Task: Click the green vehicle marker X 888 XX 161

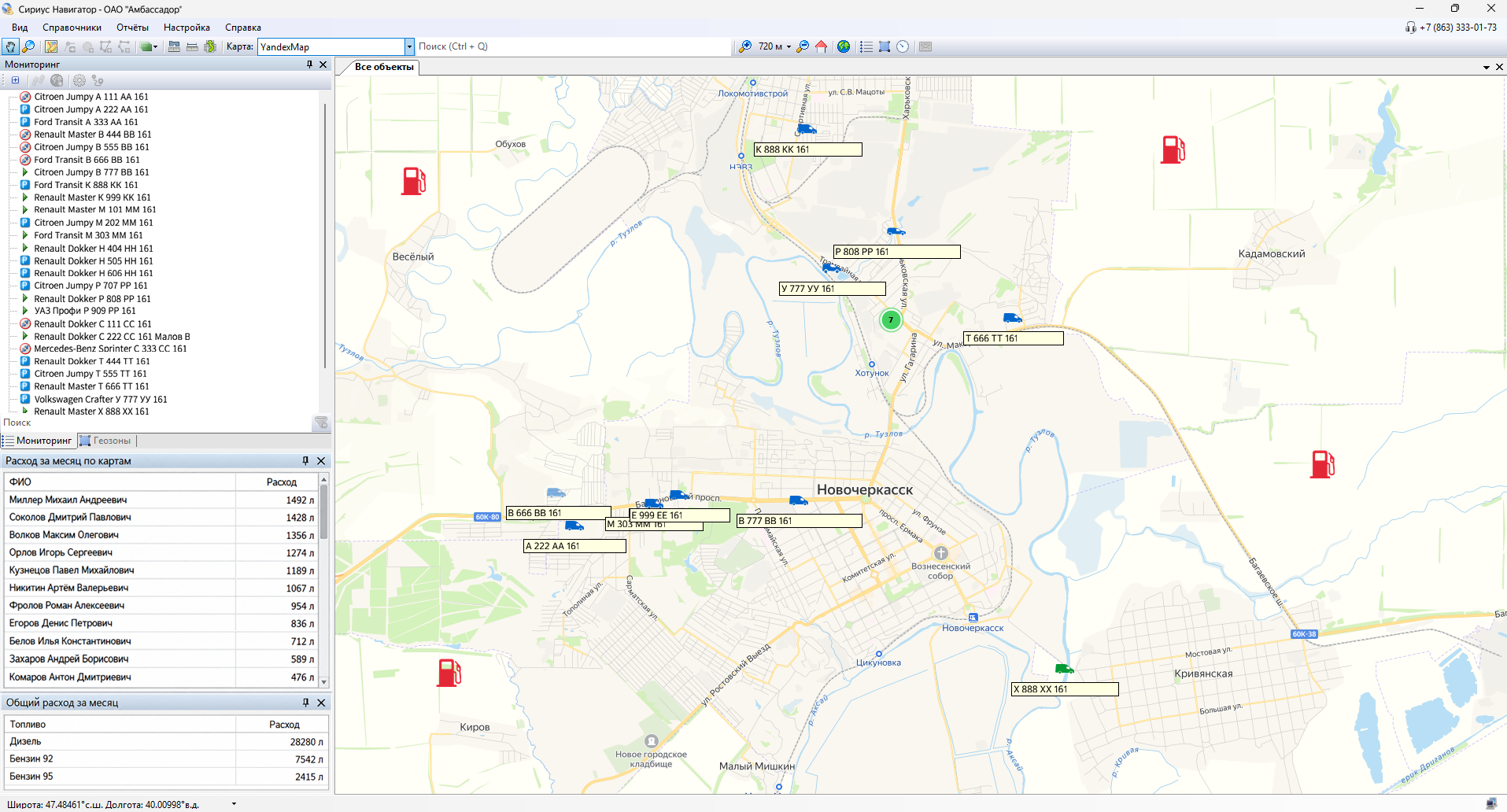Action: [x=1064, y=669]
